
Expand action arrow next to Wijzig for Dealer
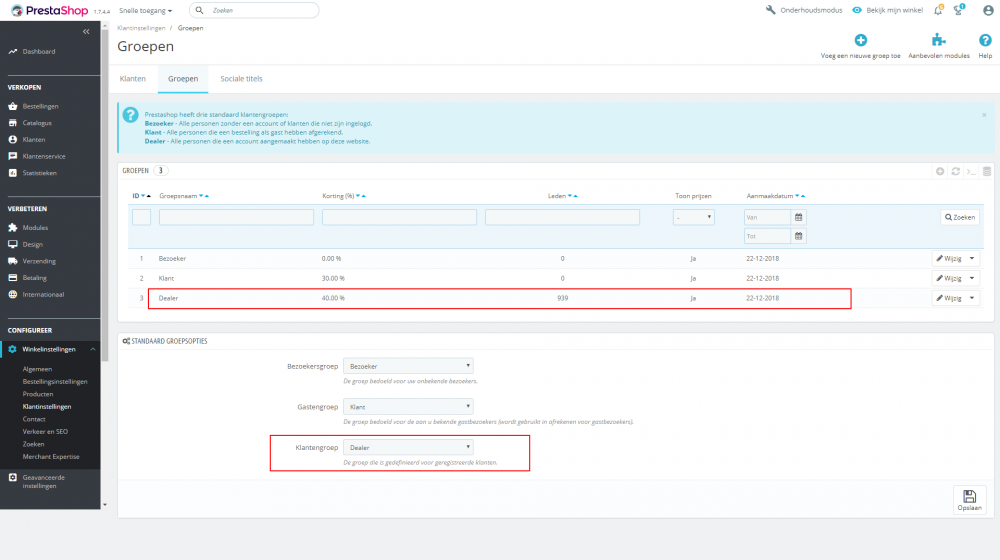coord(972,298)
